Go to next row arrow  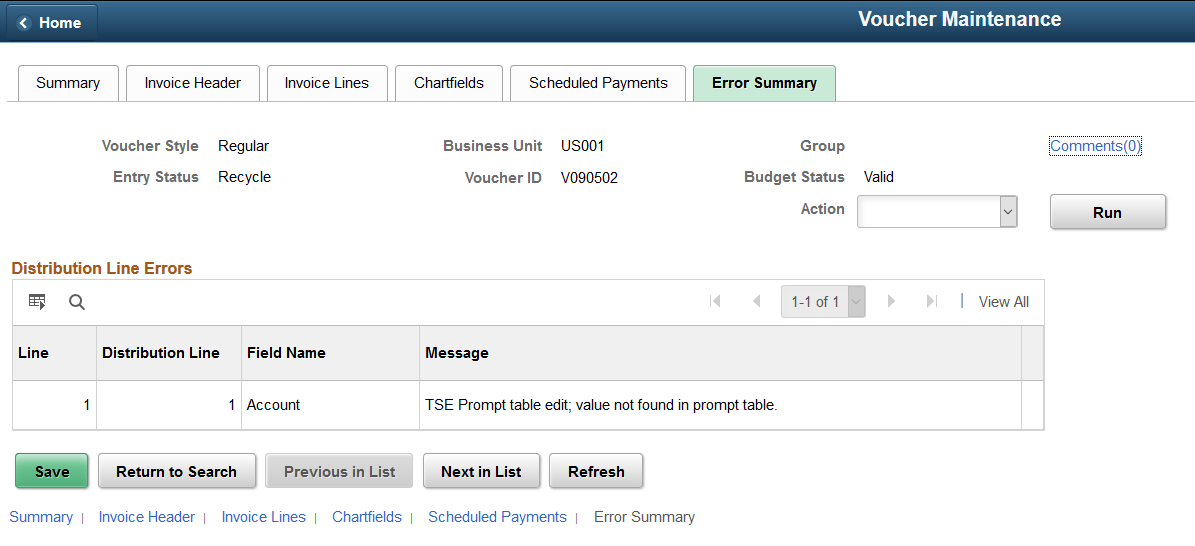click(891, 301)
